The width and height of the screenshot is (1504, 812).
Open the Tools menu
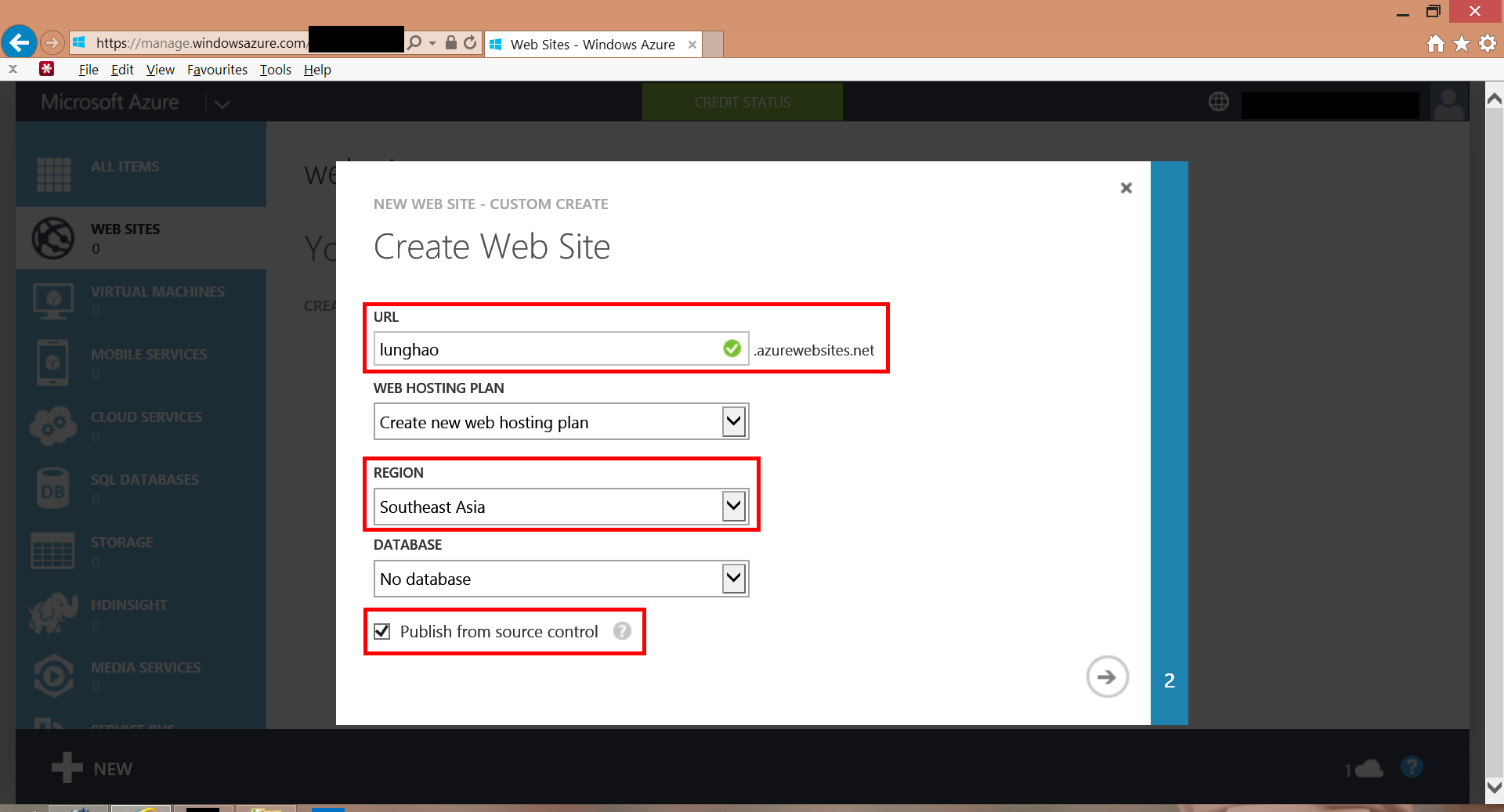click(x=276, y=70)
